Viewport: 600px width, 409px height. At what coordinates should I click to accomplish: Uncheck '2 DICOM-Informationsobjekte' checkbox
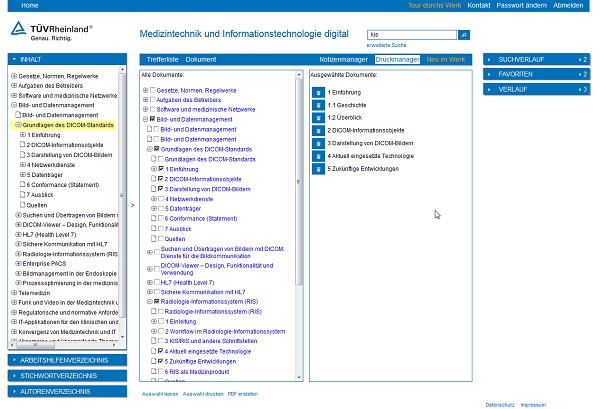coord(161,179)
